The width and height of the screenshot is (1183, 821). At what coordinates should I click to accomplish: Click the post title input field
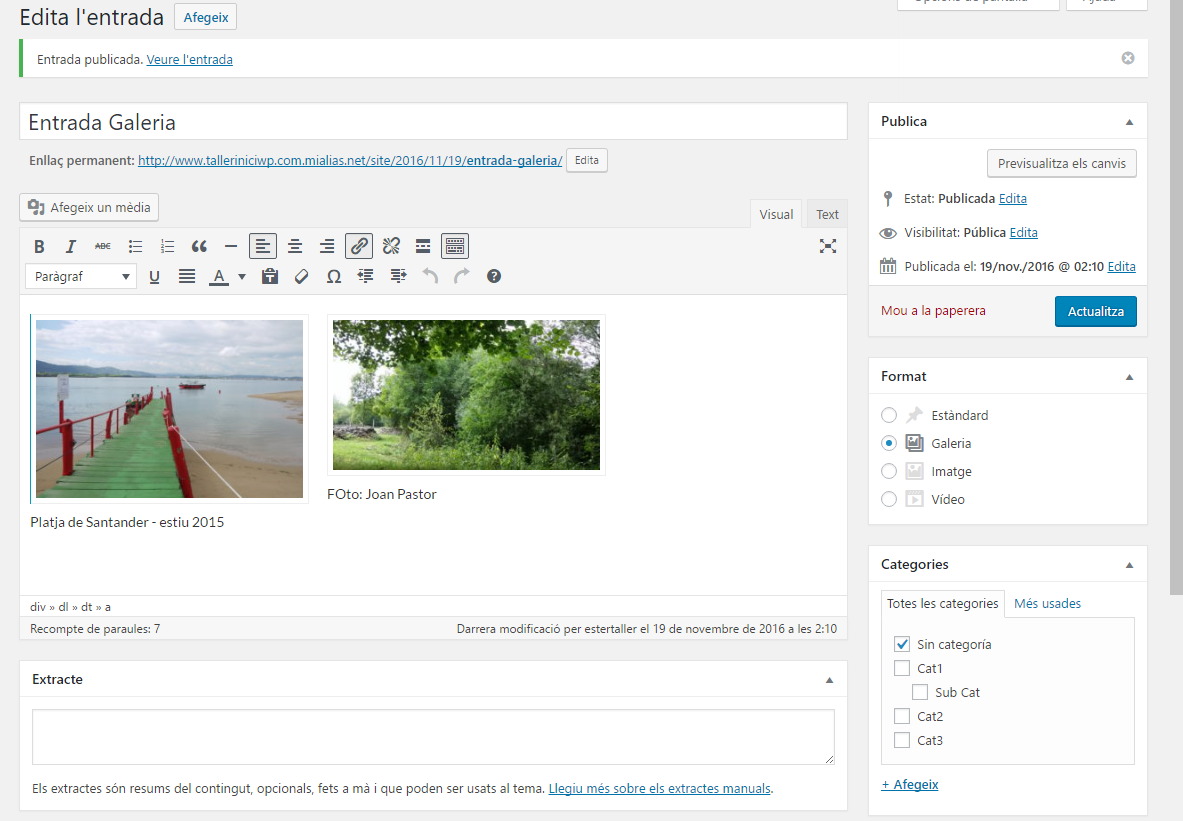[433, 121]
